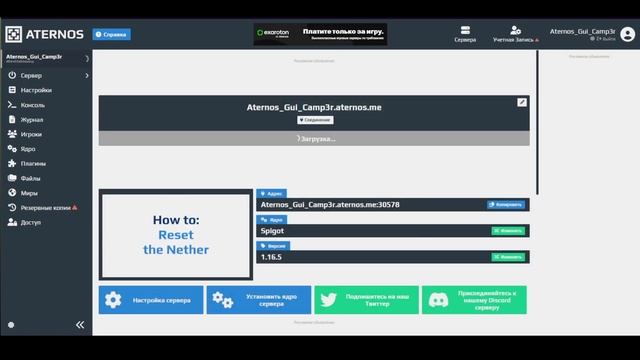Screen dimensions: 640x360
Task: Click the Резервные копии history icon
Action: [x=12, y=208]
